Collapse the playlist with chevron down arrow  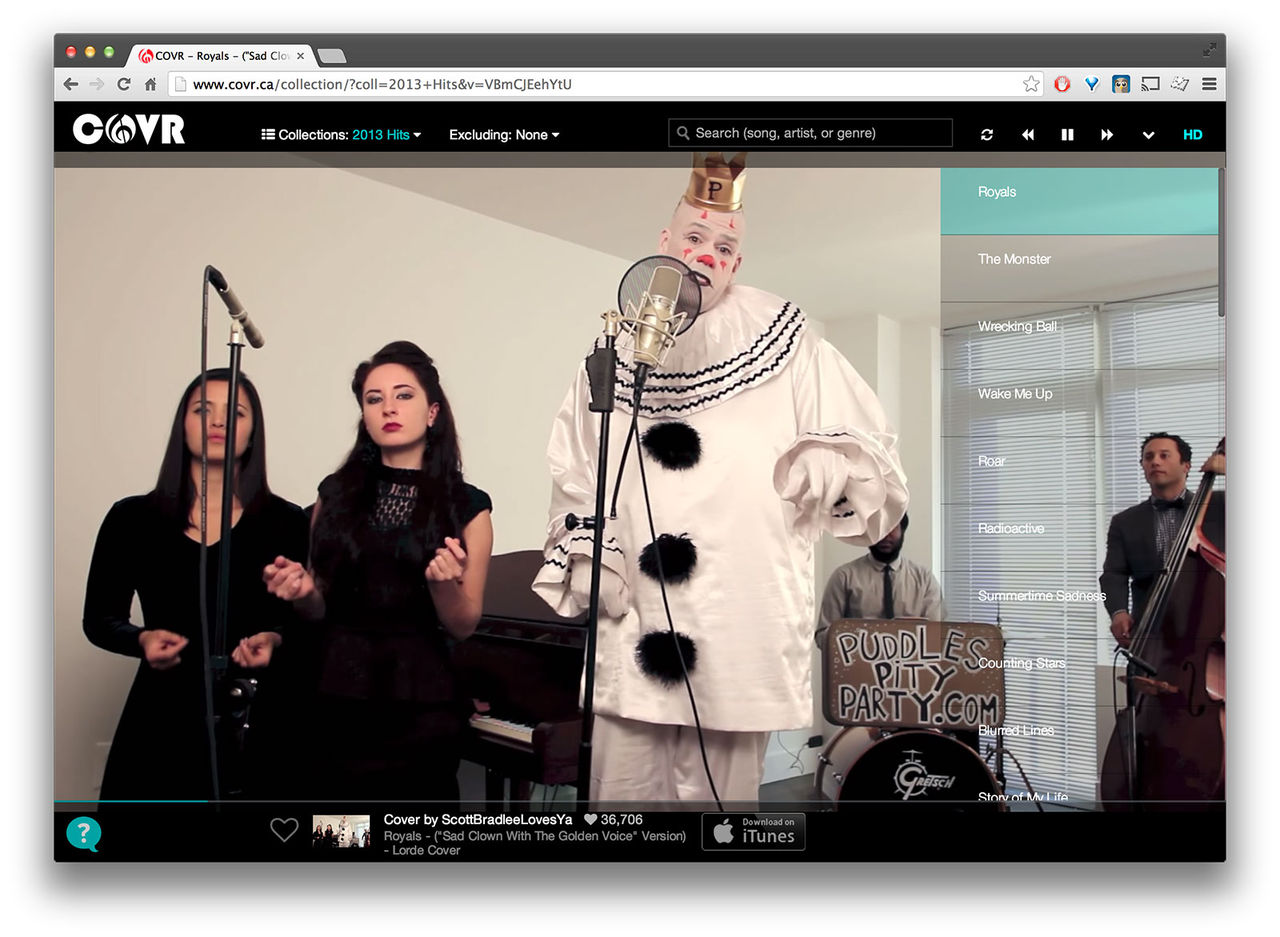click(1148, 135)
